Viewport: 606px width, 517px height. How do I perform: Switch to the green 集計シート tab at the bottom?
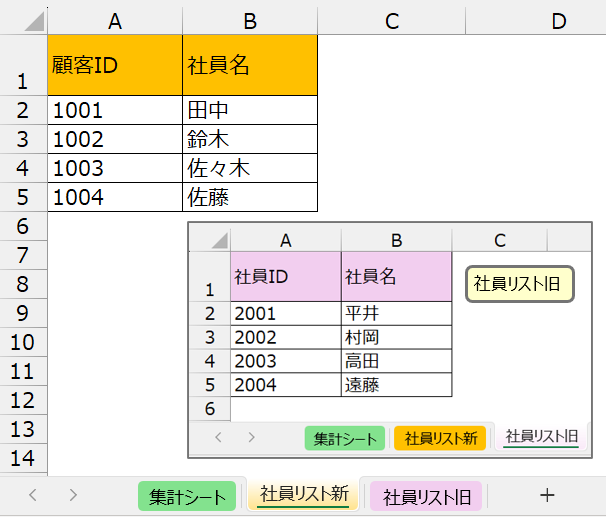(186, 495)
